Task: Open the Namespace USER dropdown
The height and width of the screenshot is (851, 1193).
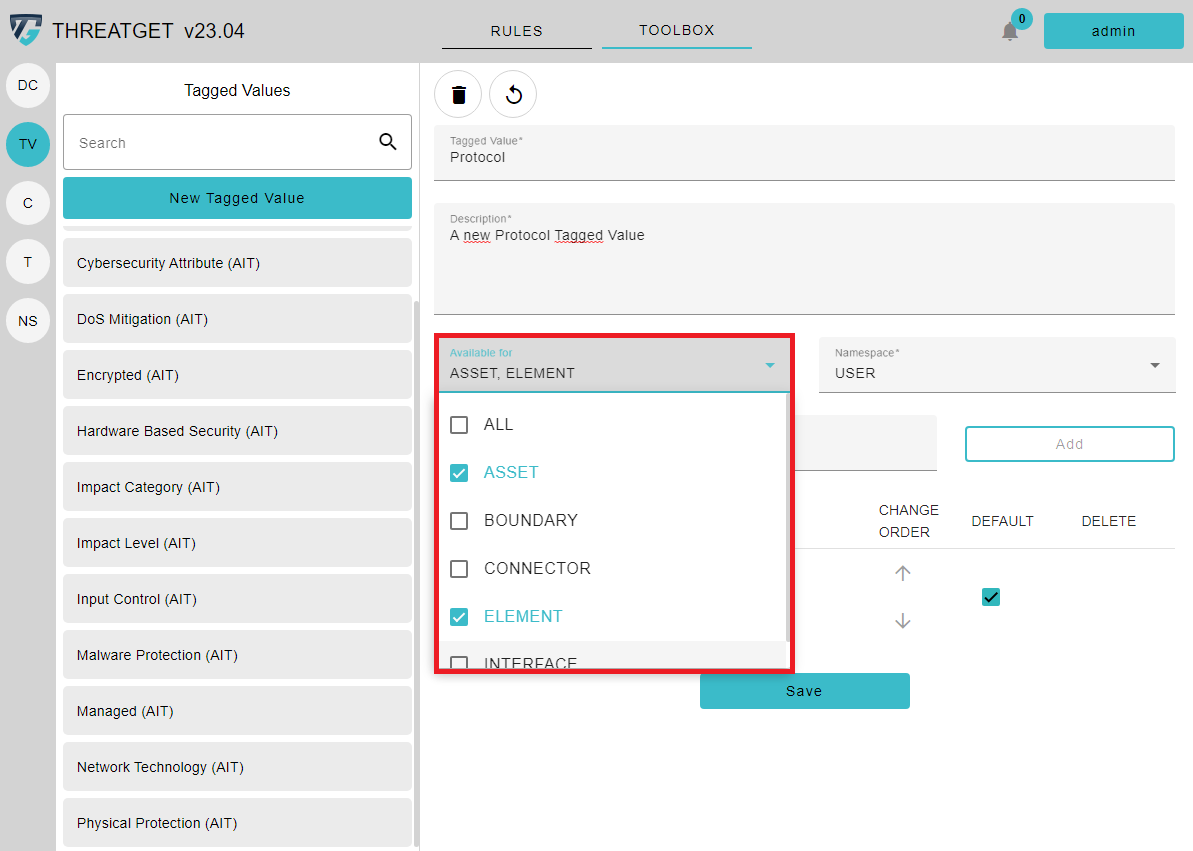Action: click(997, 365)
